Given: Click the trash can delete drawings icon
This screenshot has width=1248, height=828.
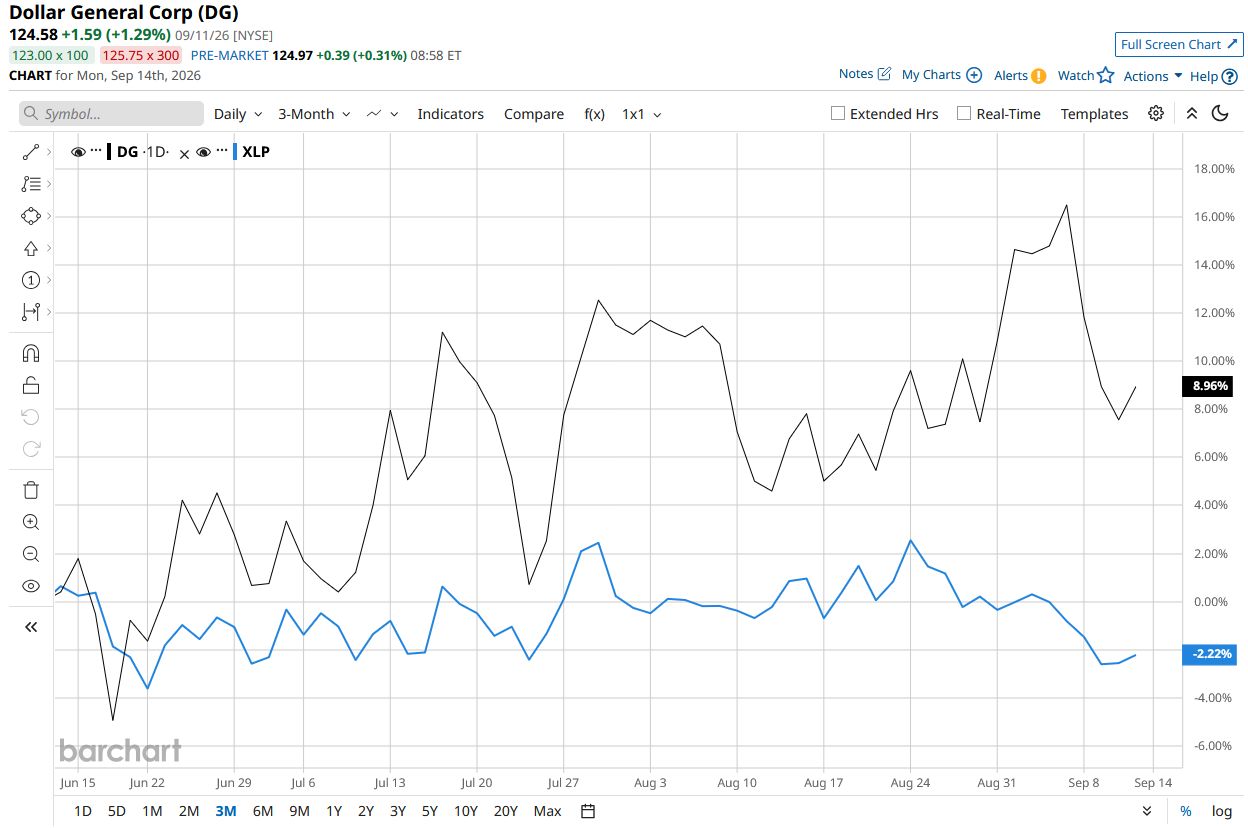Looking at the screenshot, I should click(x=30, y=489).
